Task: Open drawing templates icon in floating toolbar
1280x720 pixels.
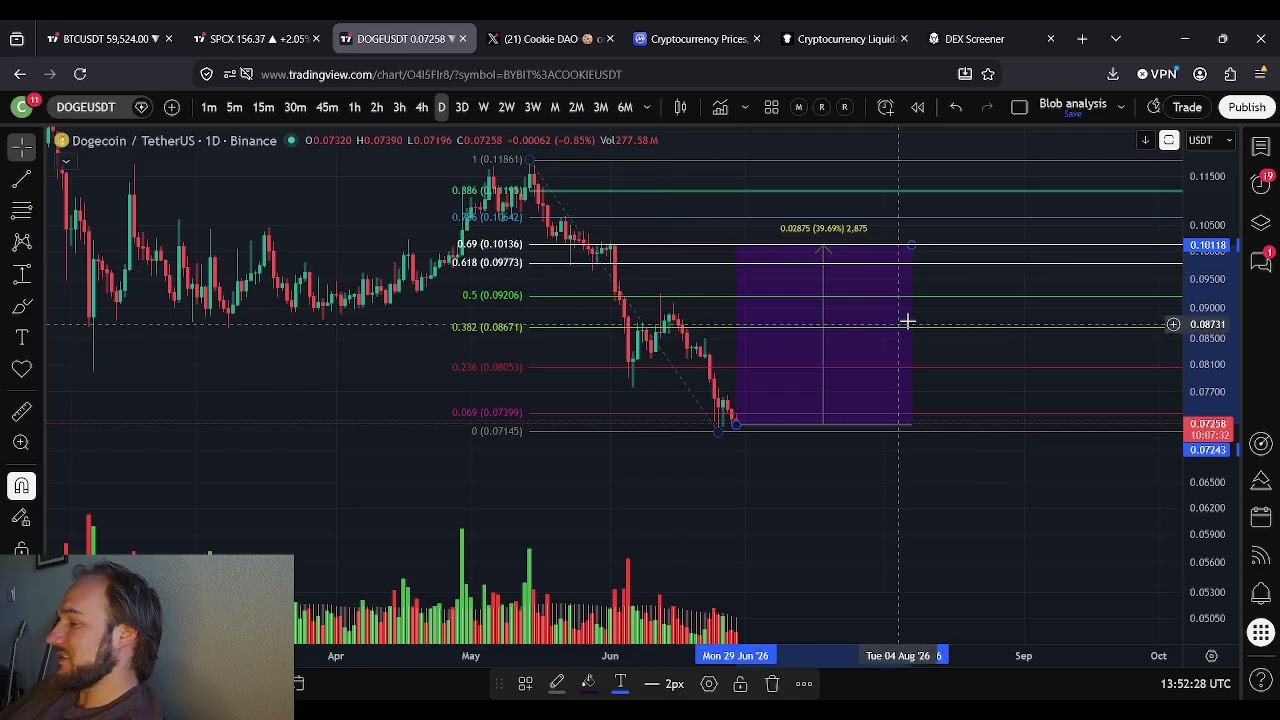Action: (x=525, y=684)
